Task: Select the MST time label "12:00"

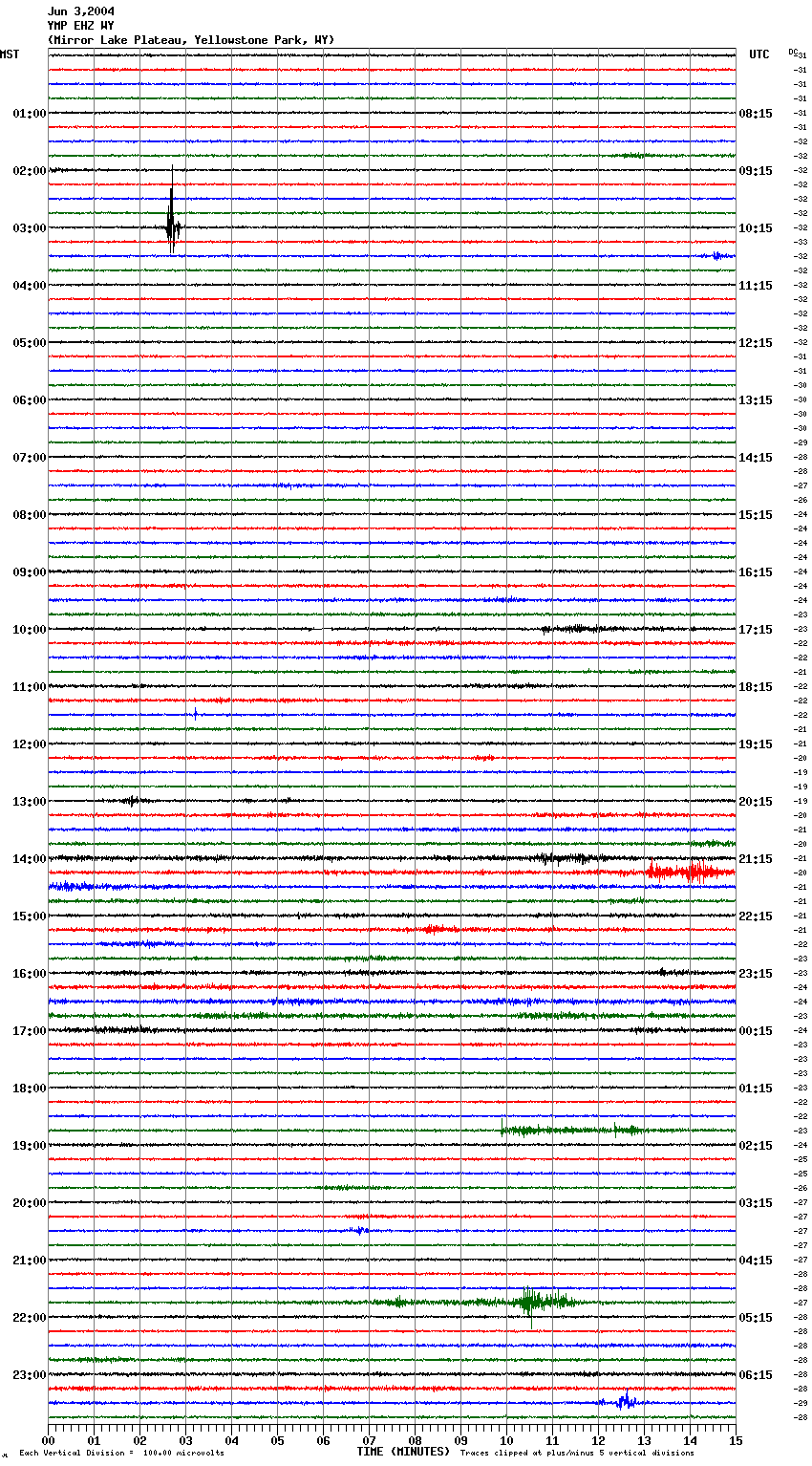Action: (x=30, y=744)
